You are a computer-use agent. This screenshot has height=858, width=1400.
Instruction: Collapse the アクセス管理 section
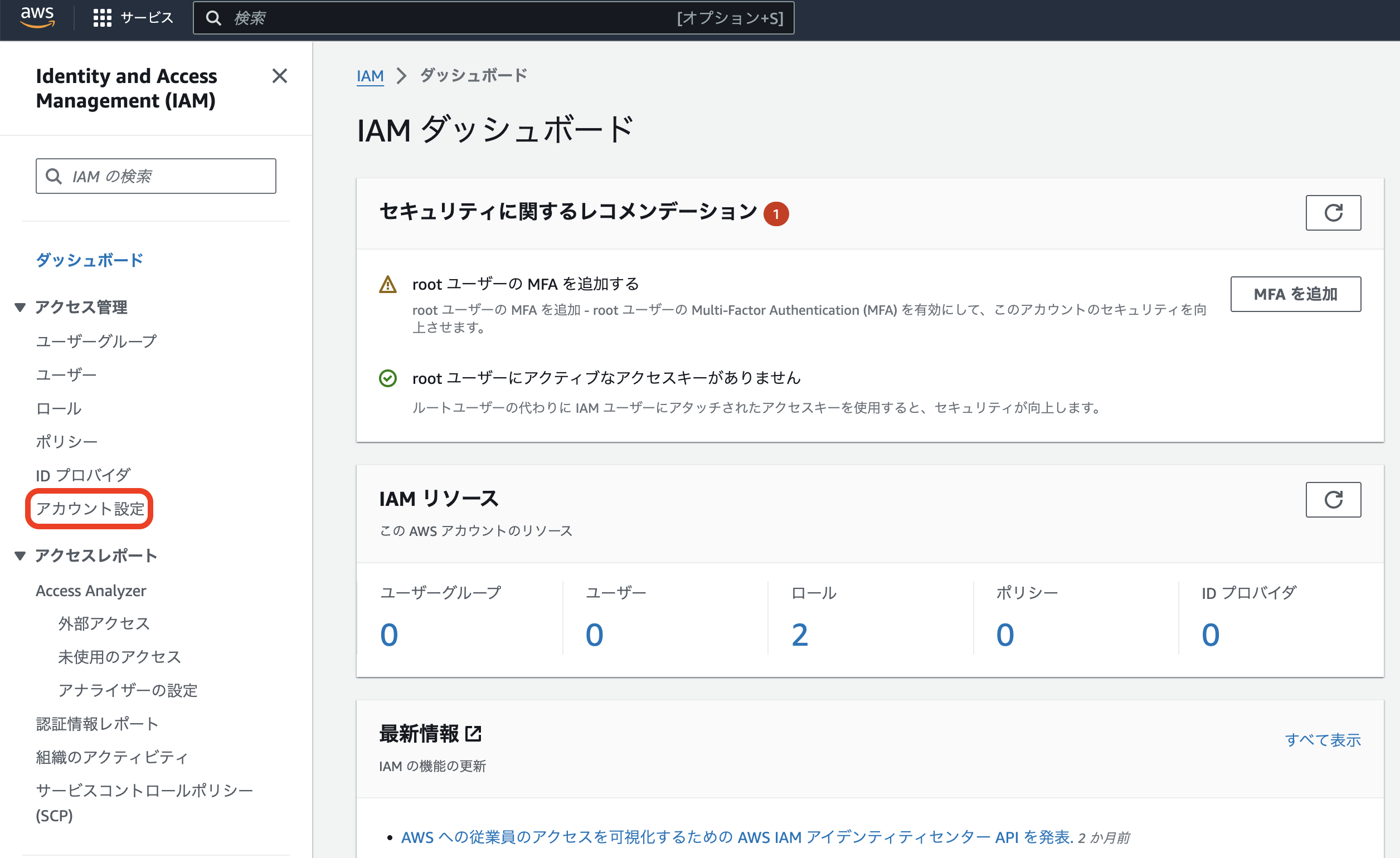click(20, 306)
